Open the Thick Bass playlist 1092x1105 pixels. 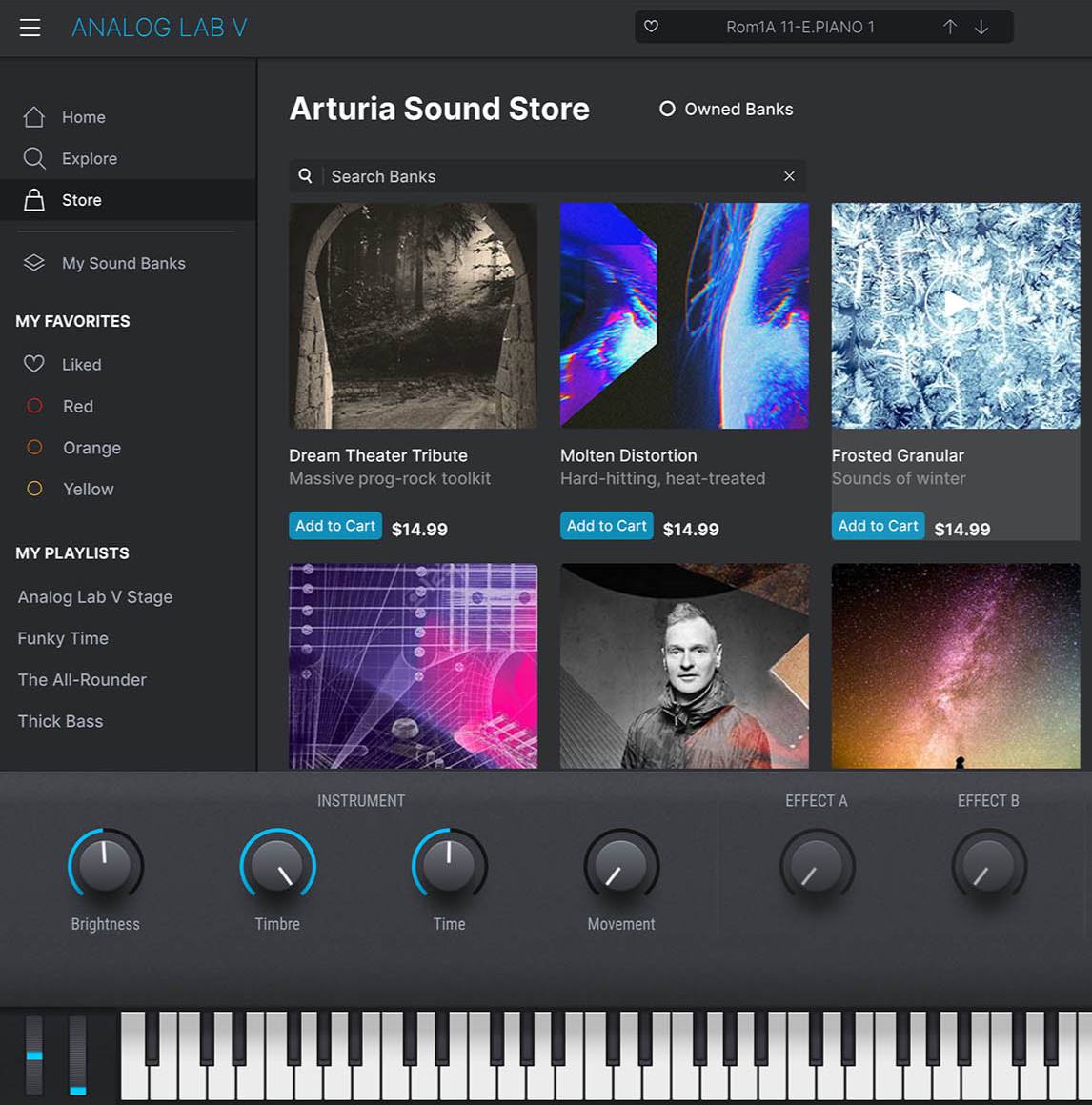(x=61, y=722)
